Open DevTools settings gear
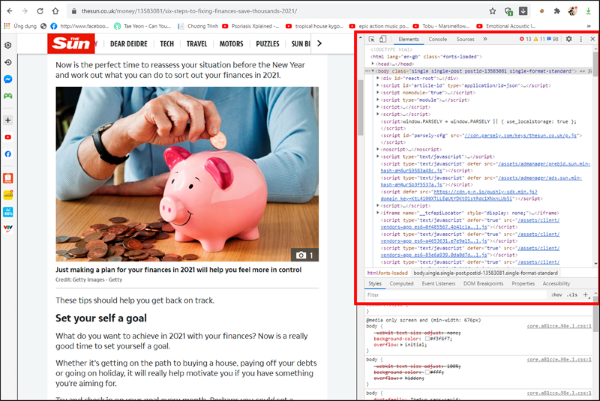The width and height of the screenshot is (600, 401). pyautogui.click(x=569, y=39)
